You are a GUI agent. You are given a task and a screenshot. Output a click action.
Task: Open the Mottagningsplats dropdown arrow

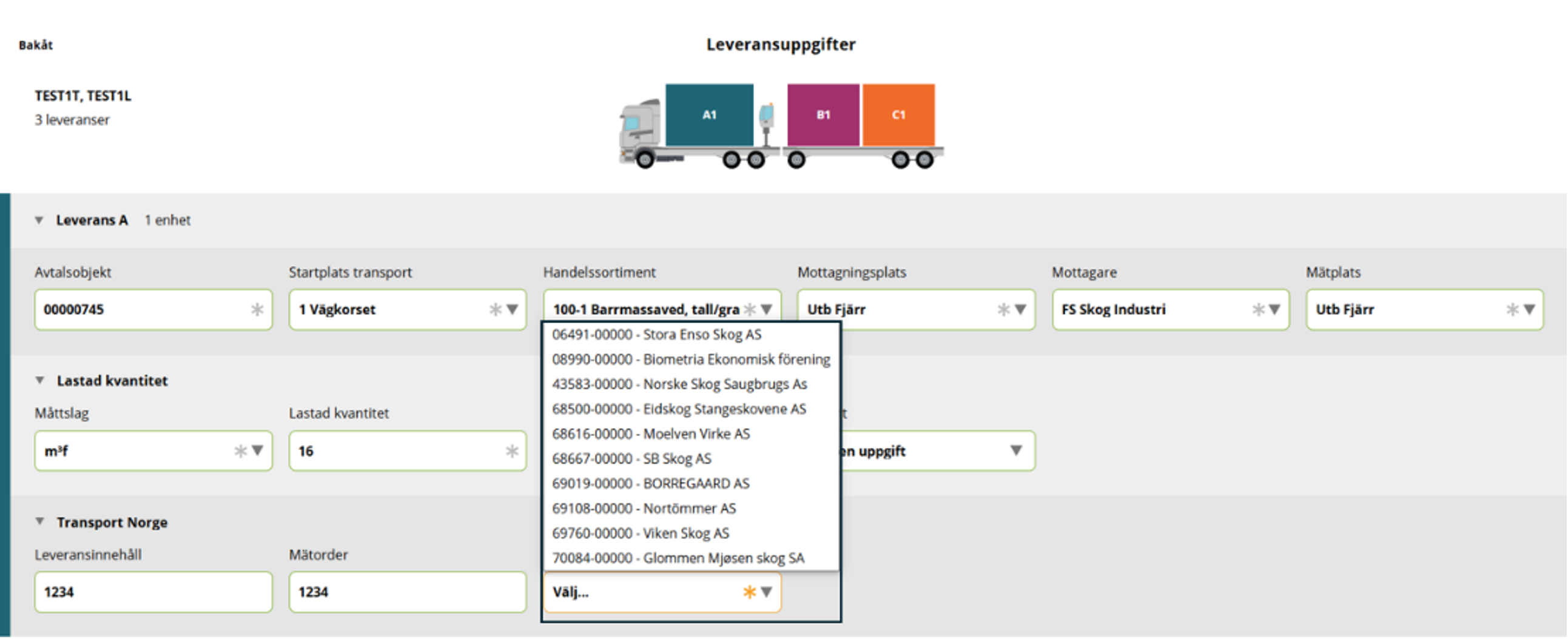coord(1021,309)
